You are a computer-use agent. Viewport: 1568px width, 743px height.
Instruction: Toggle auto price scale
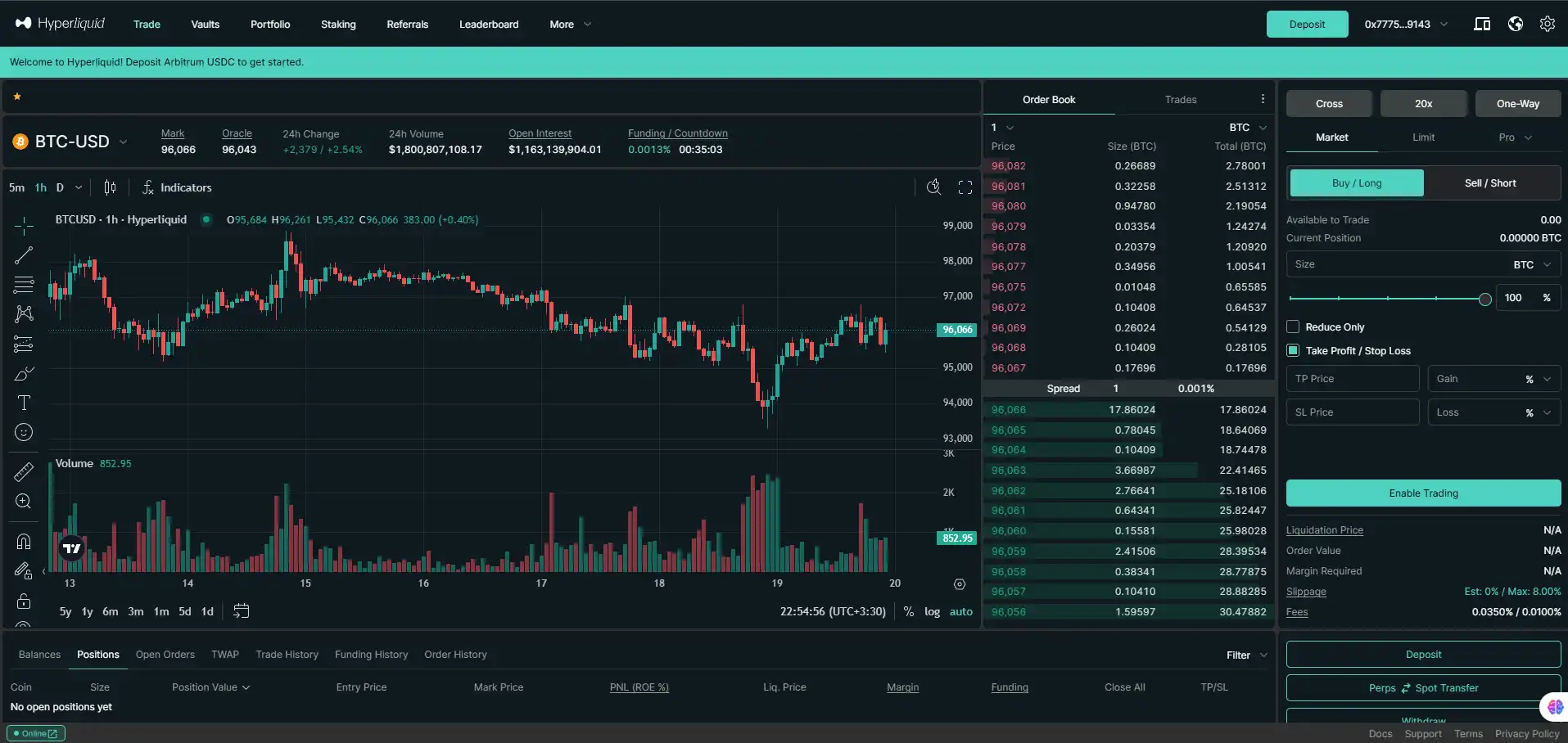tap(961, 611)
